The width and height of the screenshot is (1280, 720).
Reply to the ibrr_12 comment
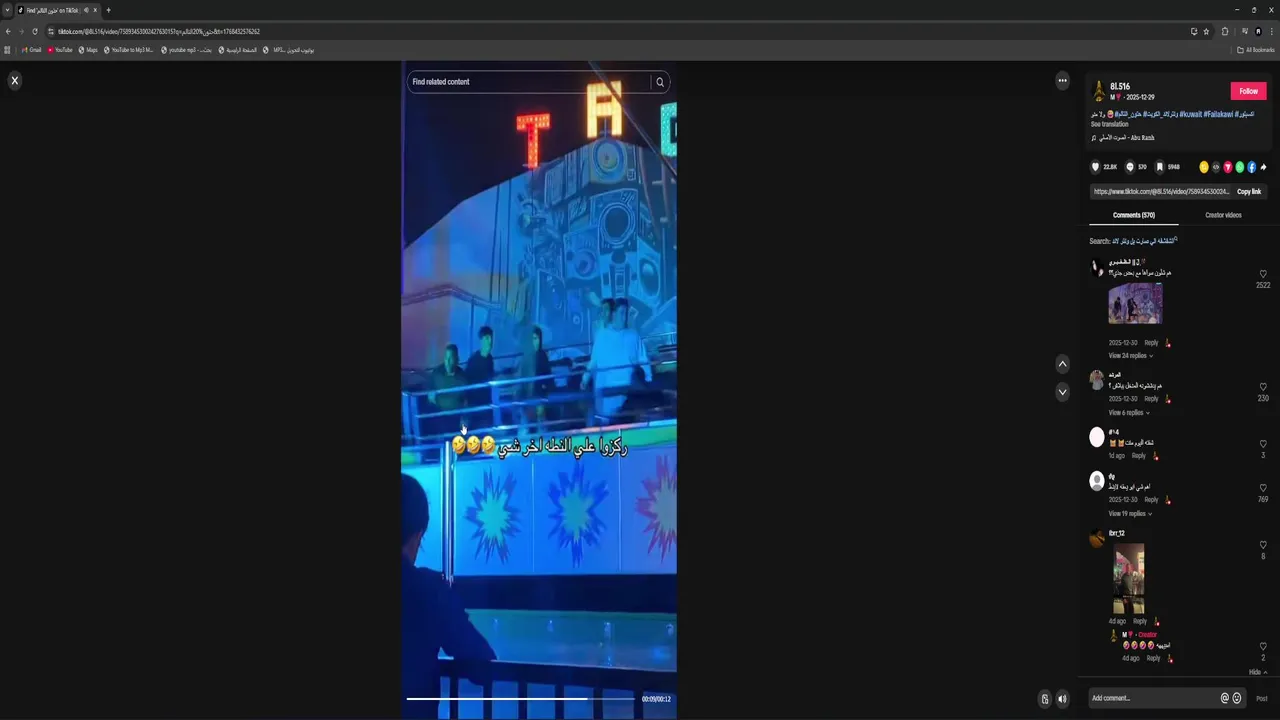[x=1140, y=621]
